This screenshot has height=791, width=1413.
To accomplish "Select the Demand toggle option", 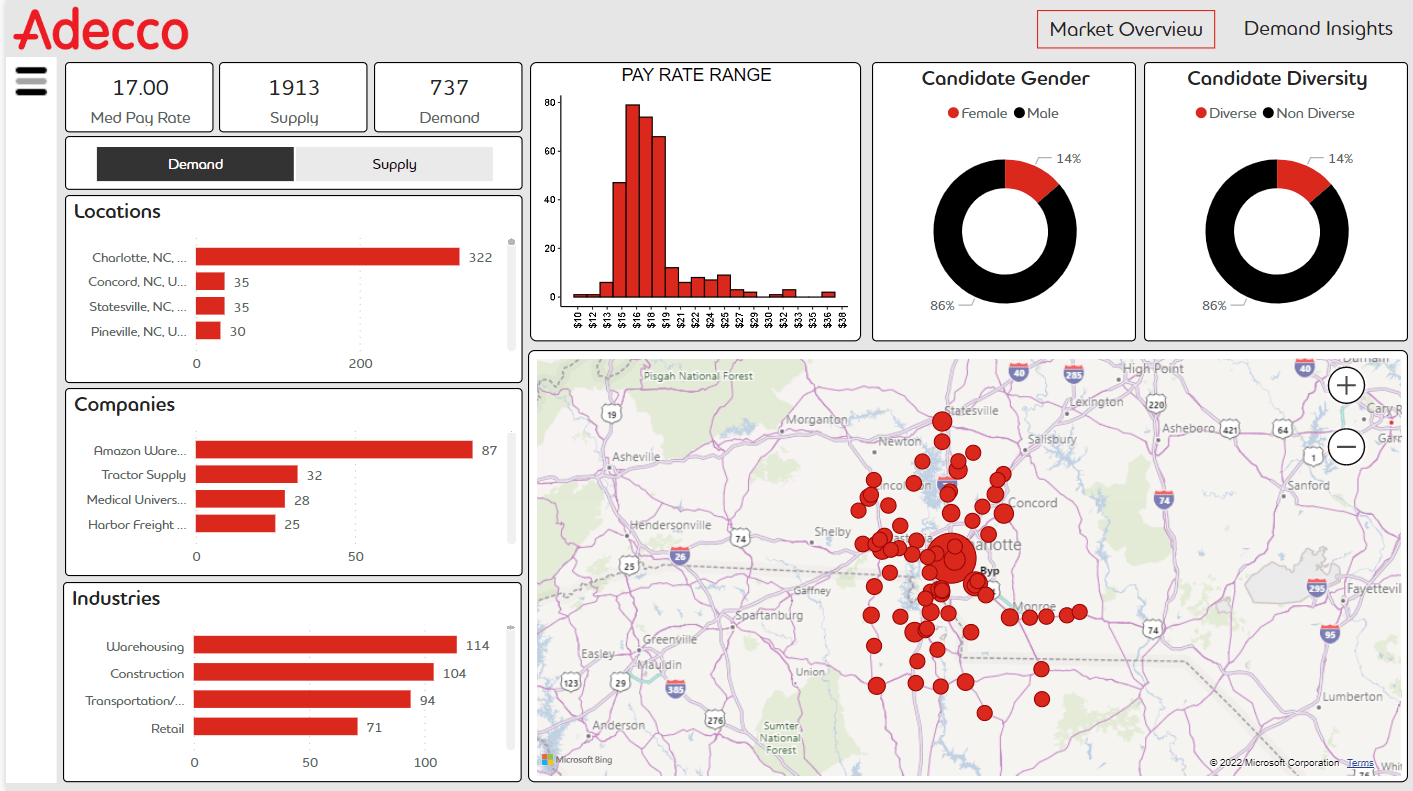I will [x=196, y=164].
